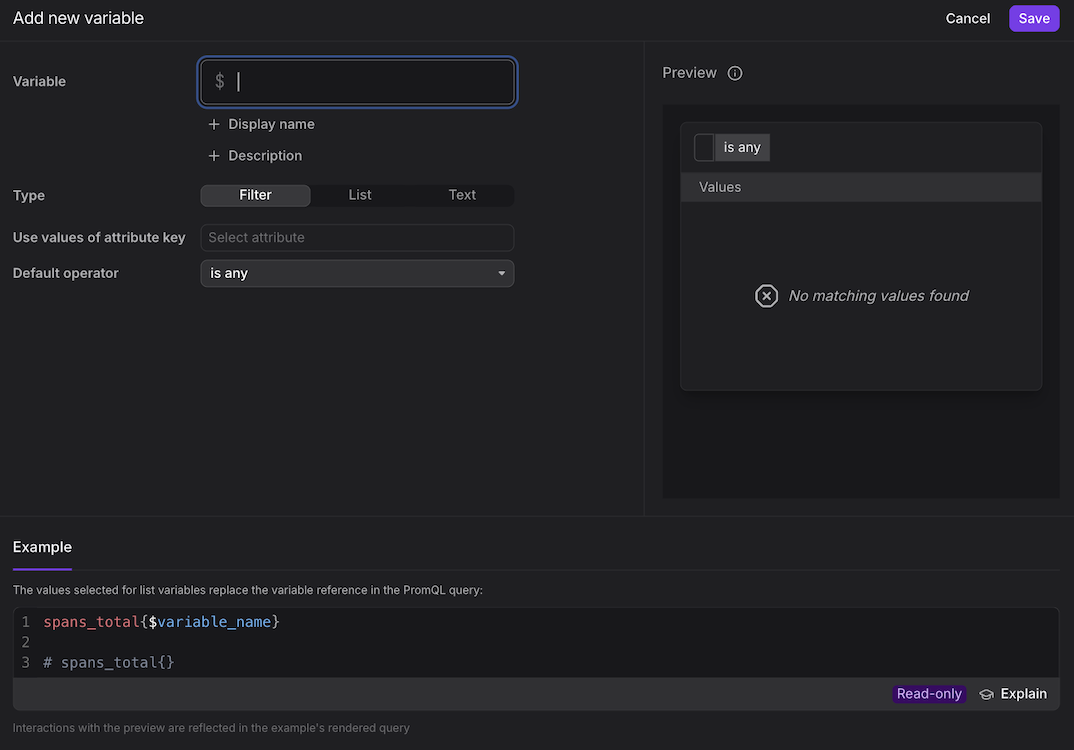Screen dimensions: 1074x750
Task: Select the Filter variable type
Action: tap(255, 195)
